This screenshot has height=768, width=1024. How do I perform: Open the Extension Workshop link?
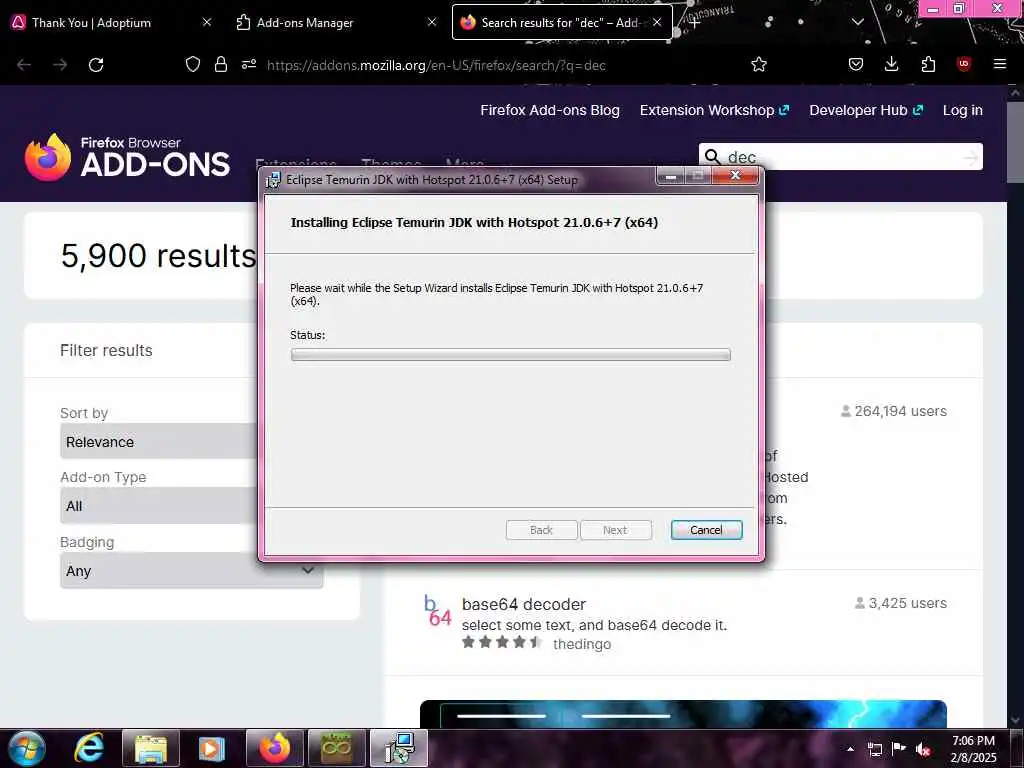pyautogui.click(x=714, y=110)
